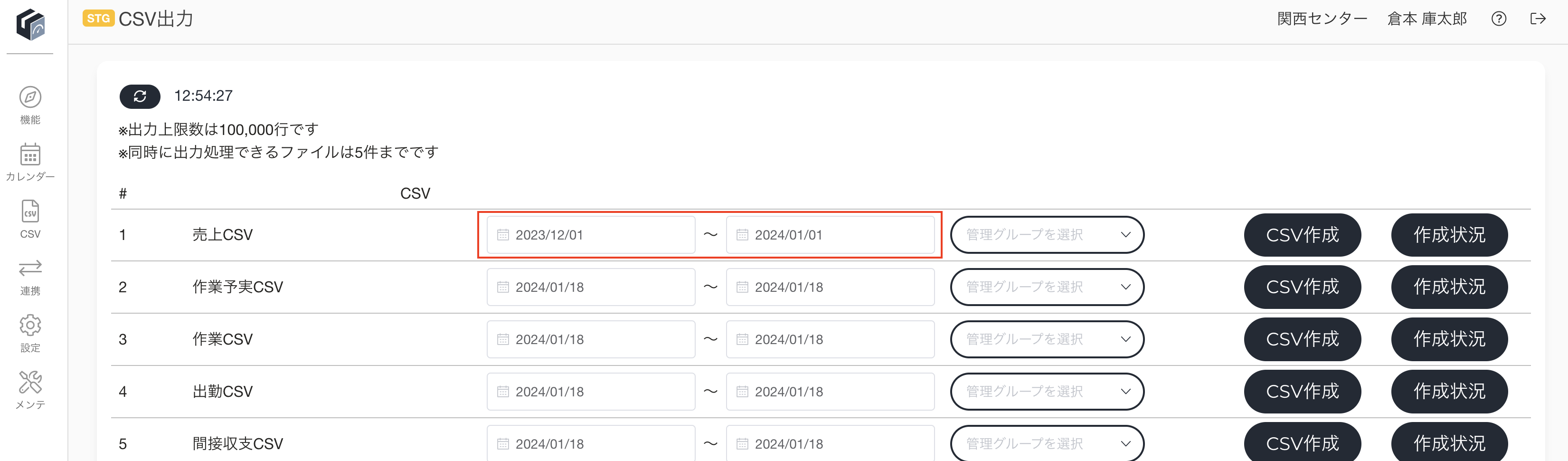Open the 連携 arrows icon
Screen dimensions: 1568x461
point(30,268)
